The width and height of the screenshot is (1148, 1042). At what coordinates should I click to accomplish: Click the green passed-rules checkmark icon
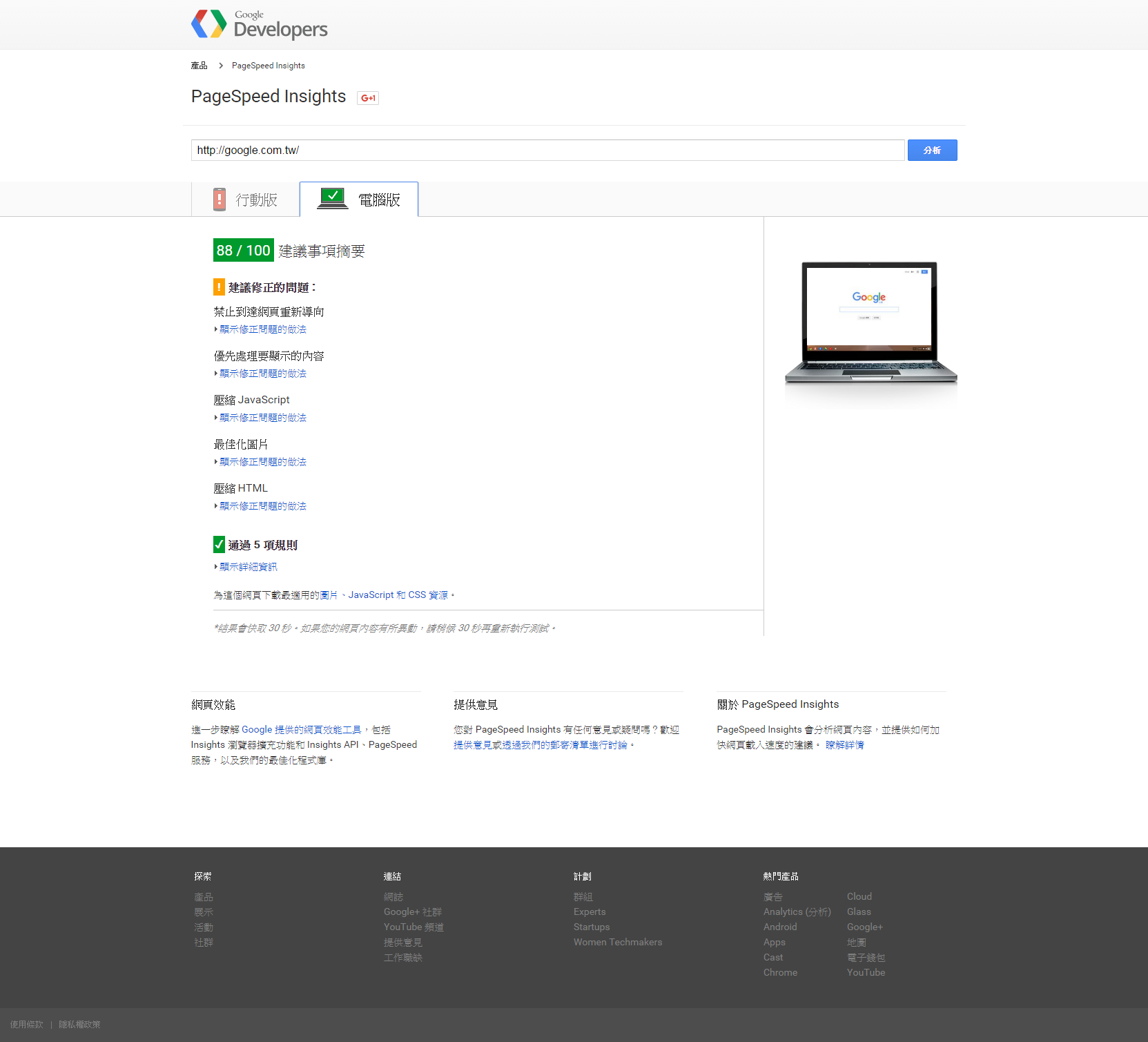click(x=219, y=545)
